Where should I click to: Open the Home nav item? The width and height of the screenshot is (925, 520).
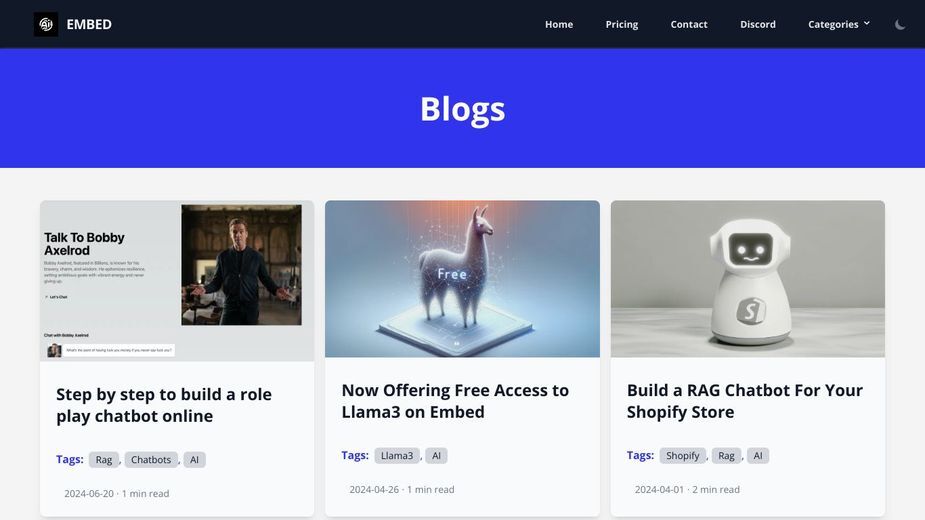(559, 24)
